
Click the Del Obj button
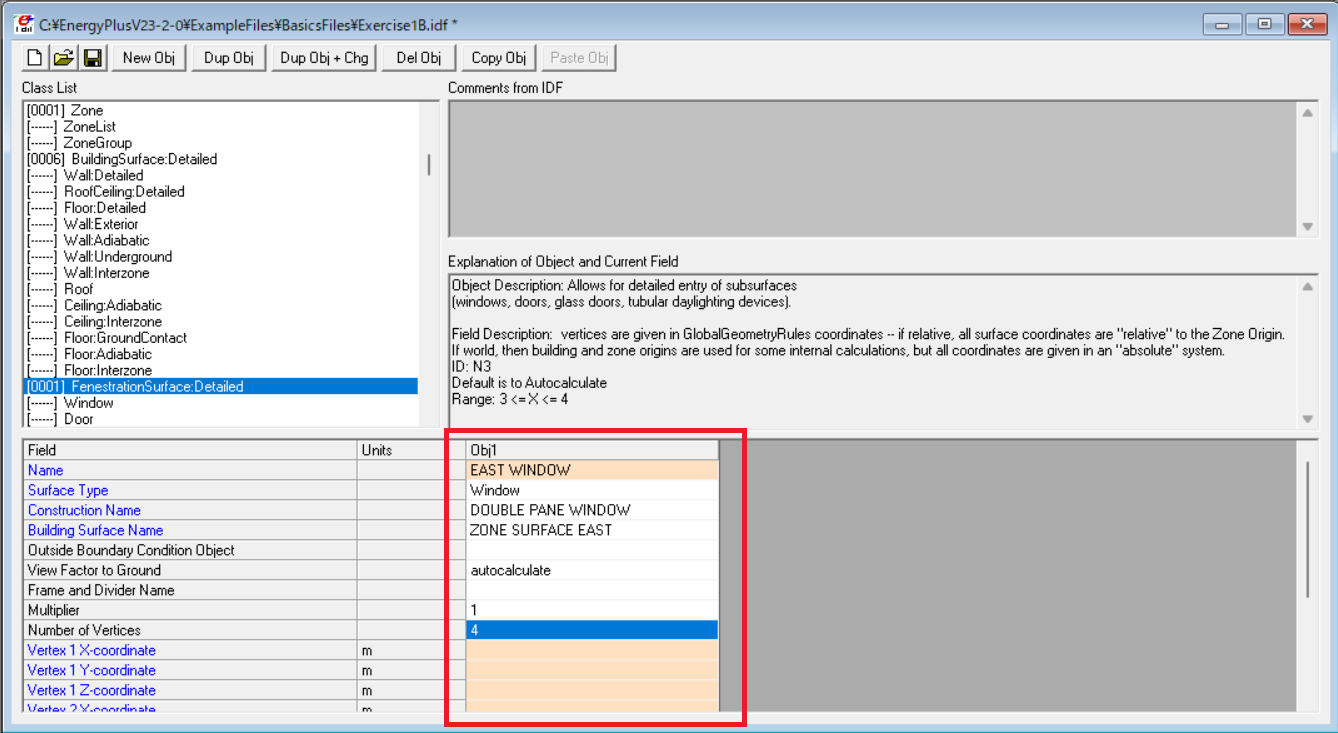(x=419, y=58)
